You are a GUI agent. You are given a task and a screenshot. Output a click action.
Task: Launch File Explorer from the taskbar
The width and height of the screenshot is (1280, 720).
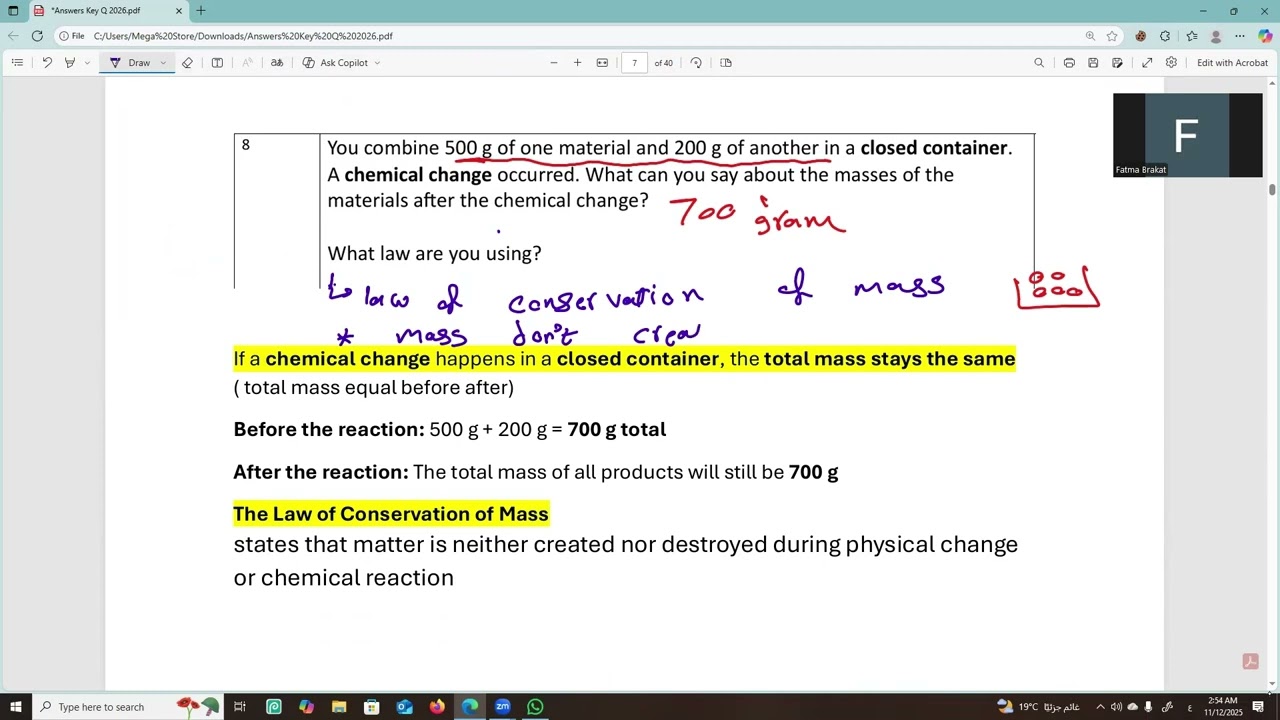point(339,707)
